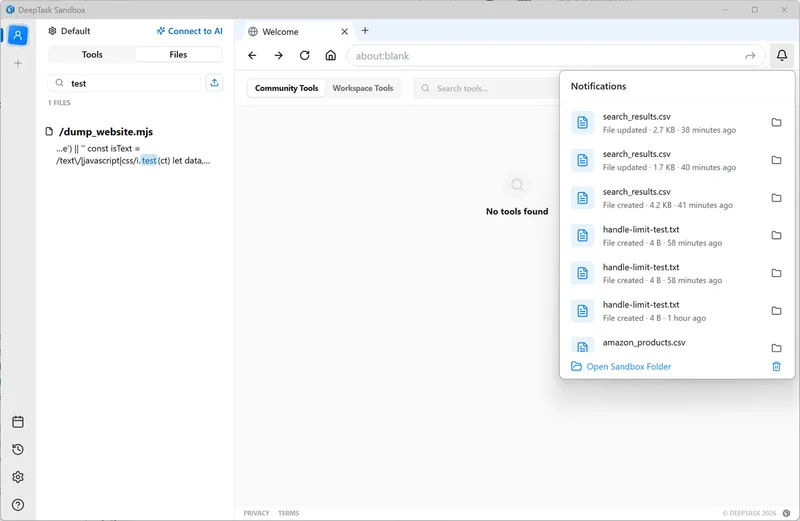800x521 pixels.
Task: Reload the current browser page
Action: [305, 56]
